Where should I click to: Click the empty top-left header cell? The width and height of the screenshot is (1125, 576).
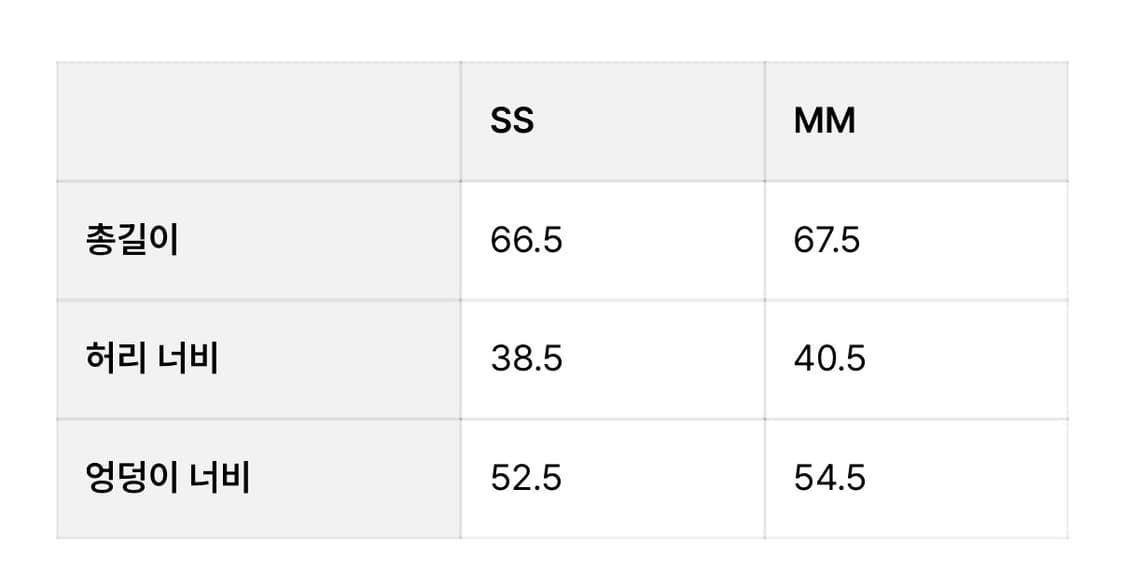tap(258, 121)
